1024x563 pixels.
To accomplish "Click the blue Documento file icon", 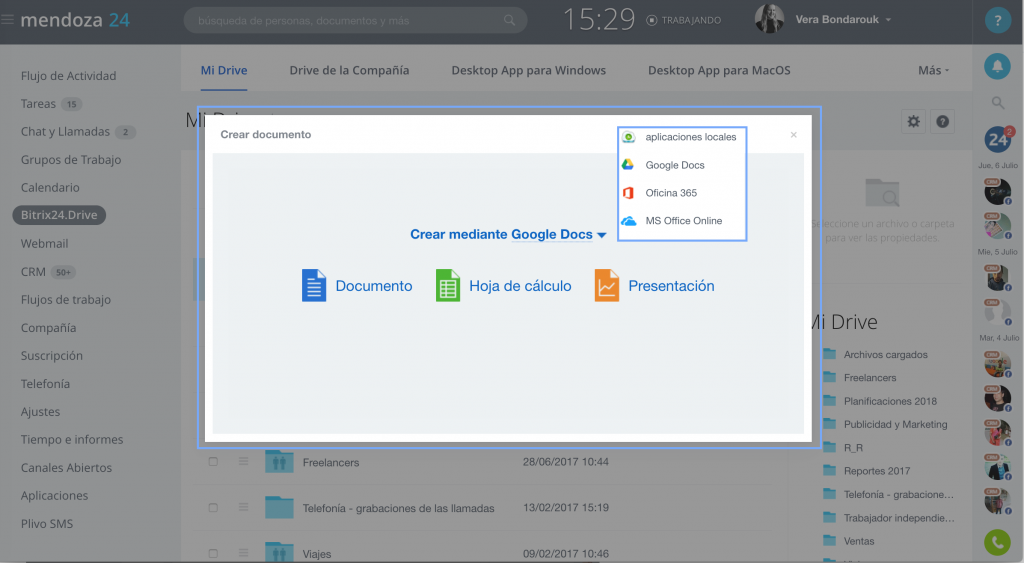I will pyautogui.click(x=313, y=285).
